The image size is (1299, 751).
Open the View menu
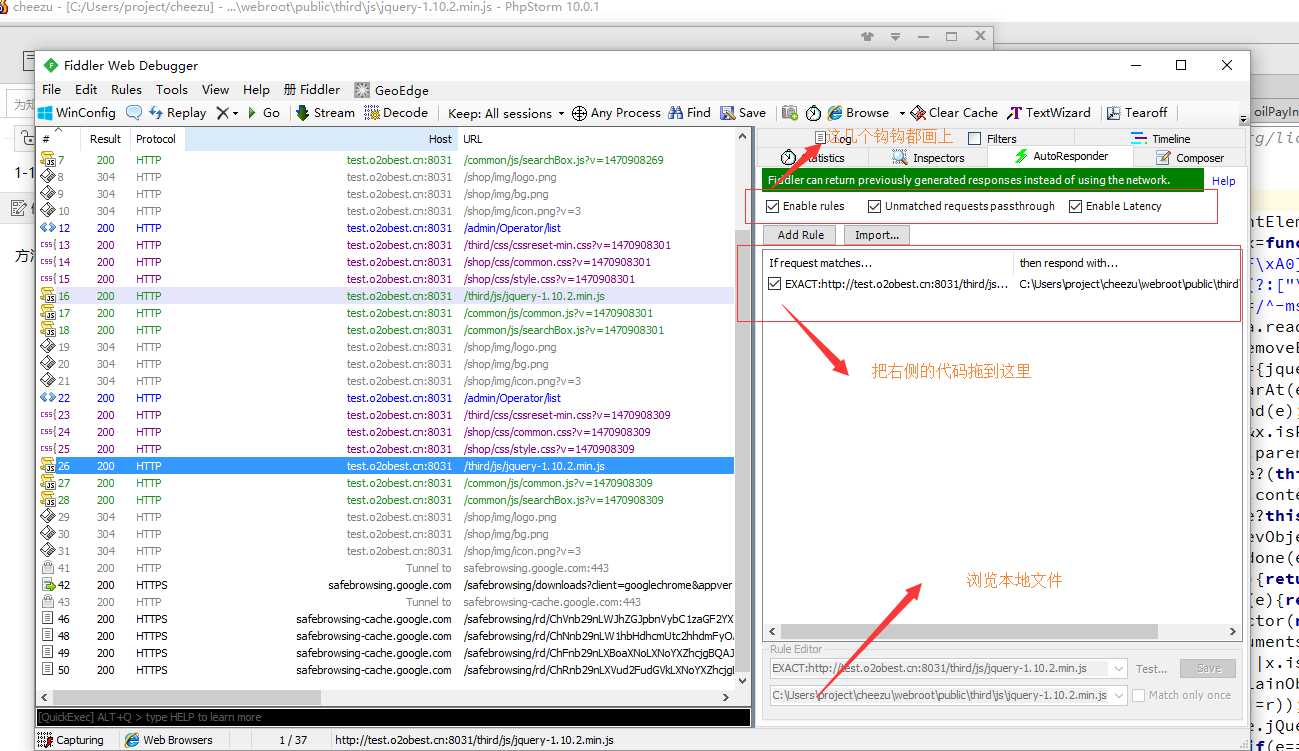[x=215, y=89]
